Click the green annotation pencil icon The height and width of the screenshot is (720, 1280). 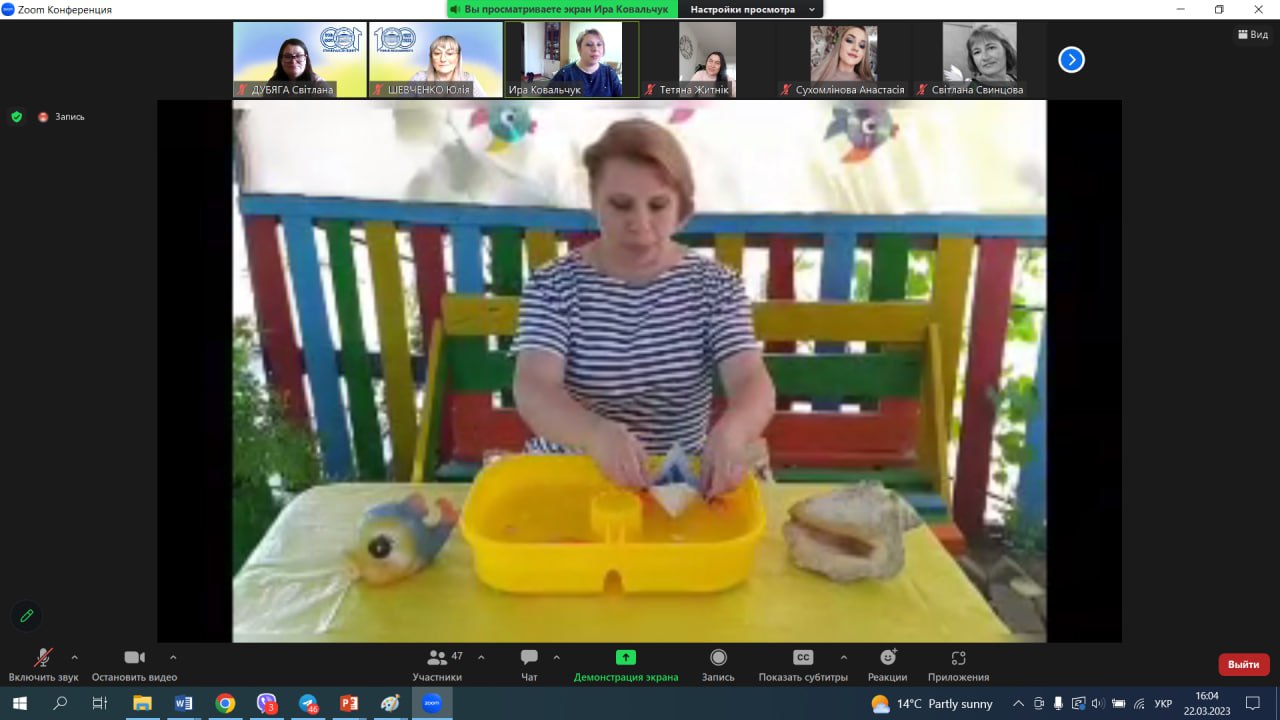27,616
